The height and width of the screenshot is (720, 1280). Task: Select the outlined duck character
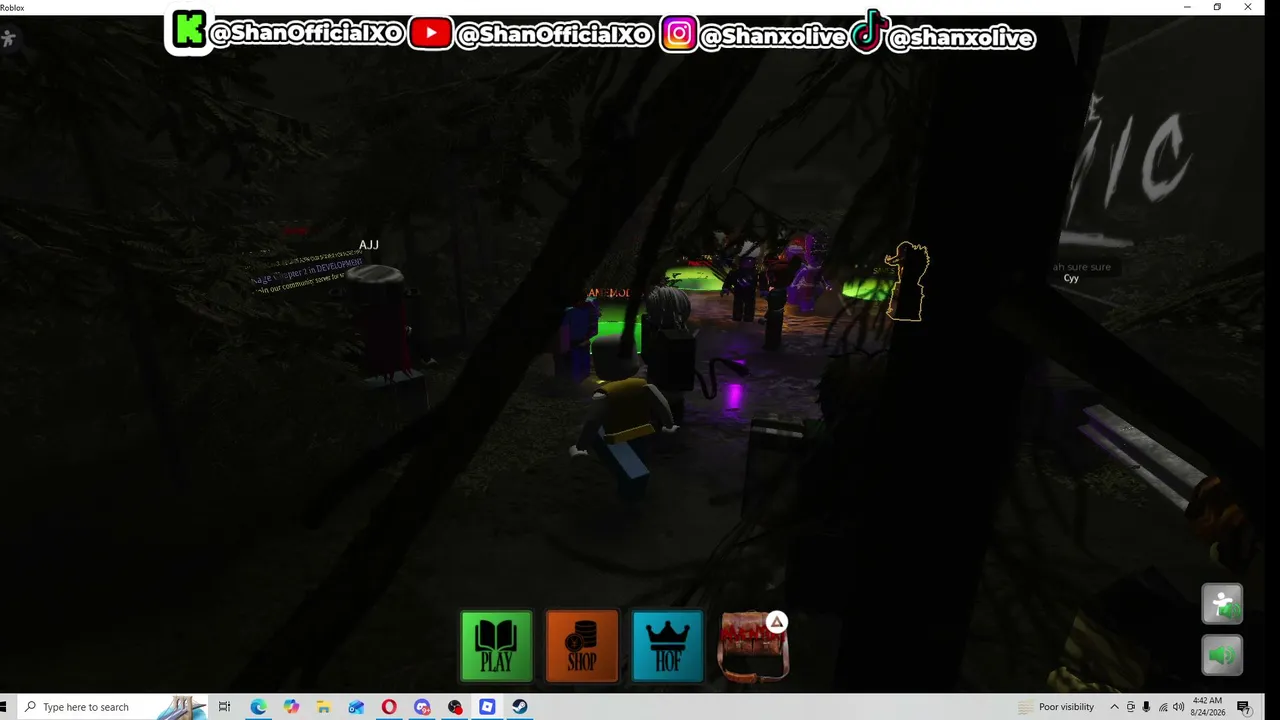(x=908, y=281)
